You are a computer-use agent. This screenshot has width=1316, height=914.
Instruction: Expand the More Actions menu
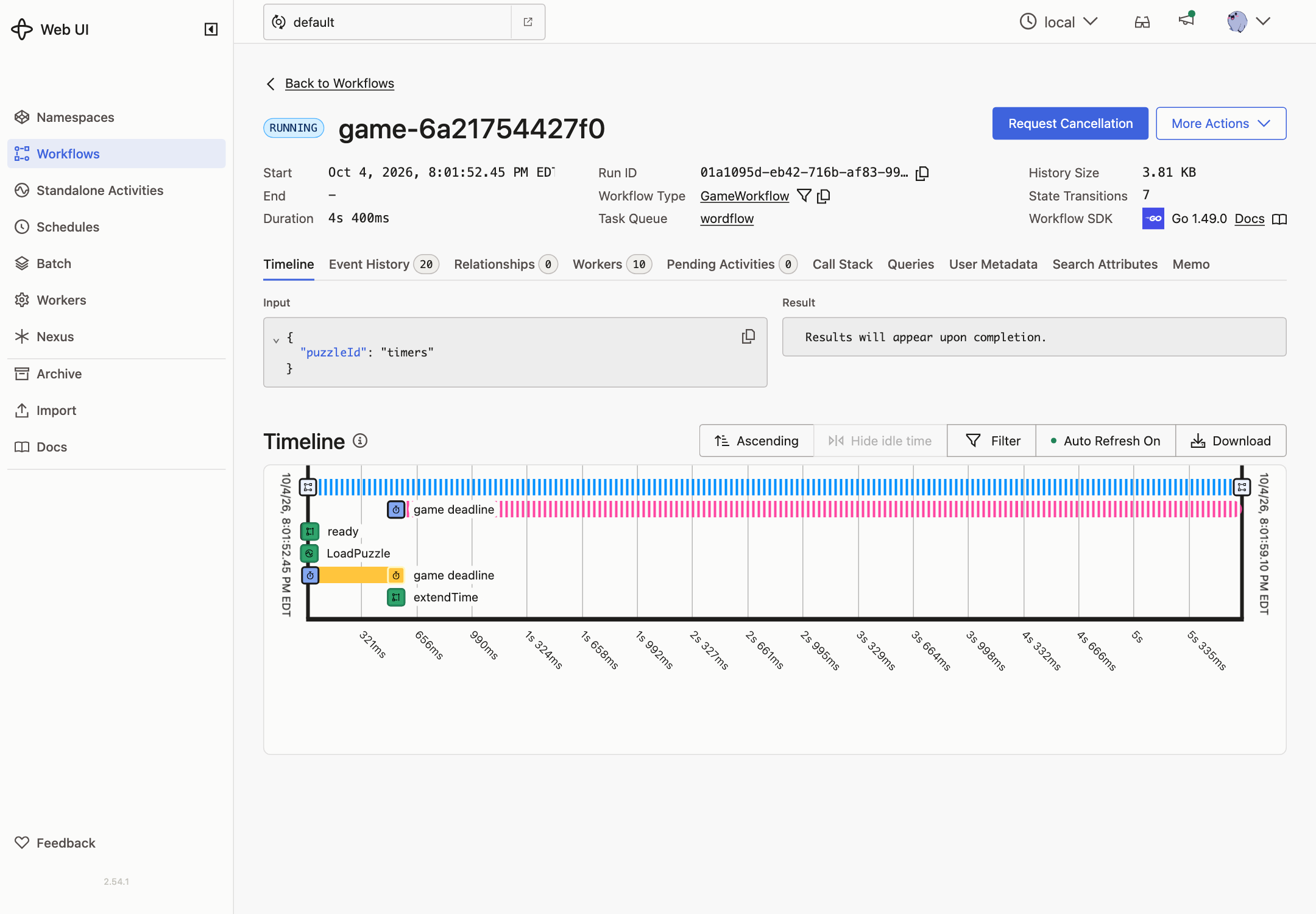tap(1221, 123)
